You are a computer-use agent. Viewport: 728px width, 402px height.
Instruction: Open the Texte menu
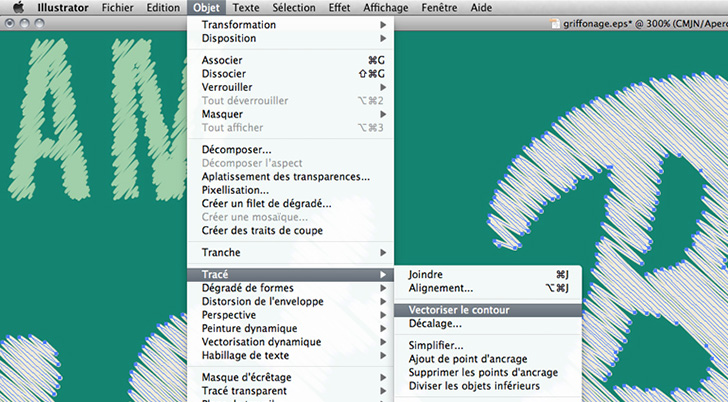(x=246, y=7)
